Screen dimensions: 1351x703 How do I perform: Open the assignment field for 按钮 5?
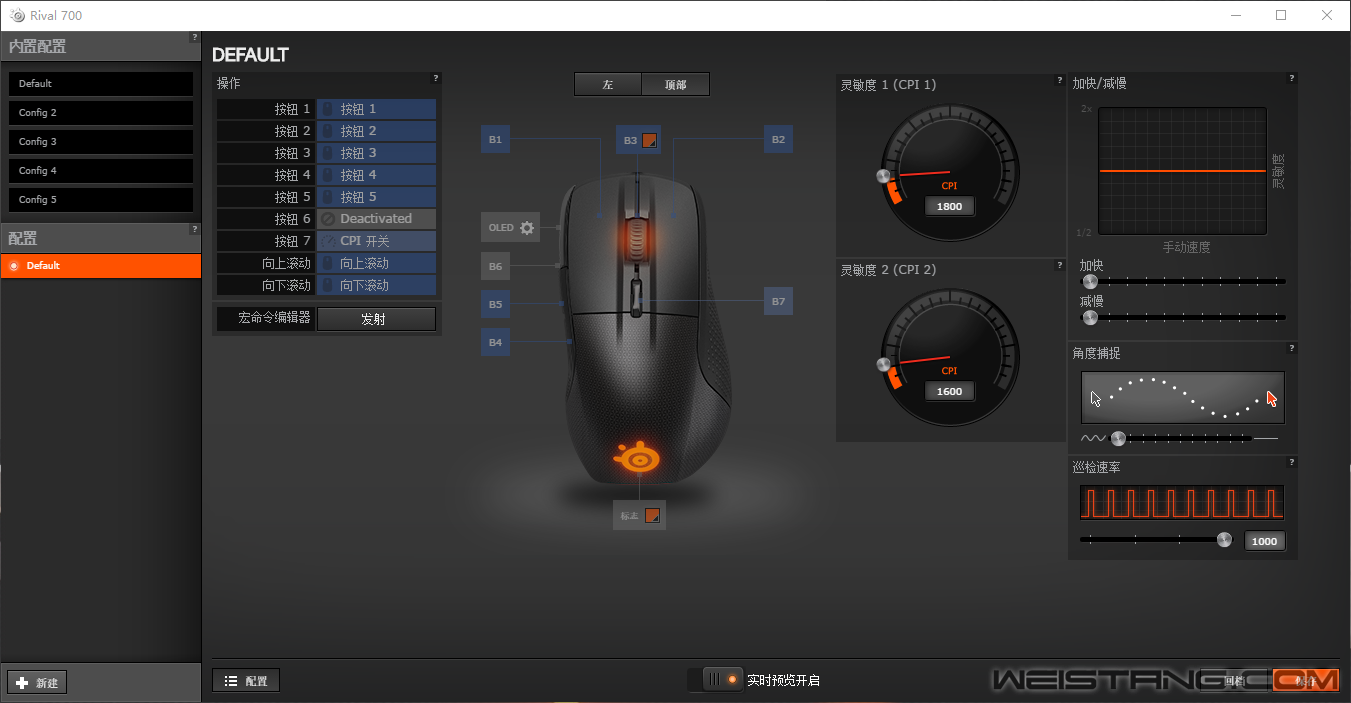[376, 197]
